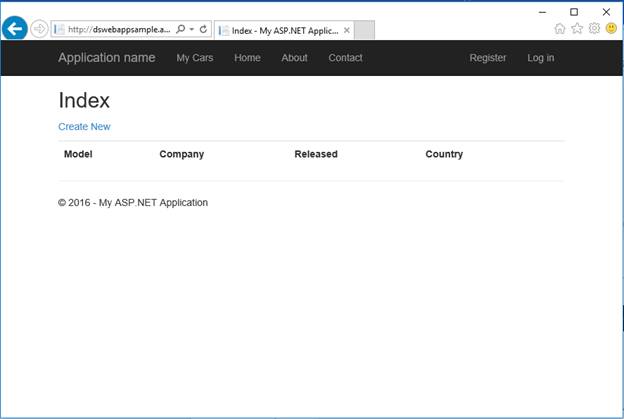The width and height of the screenshot is (624, 419).
Task: Select the Index - My ASP.NET Application tab
Action: click(x=284, y=30)
